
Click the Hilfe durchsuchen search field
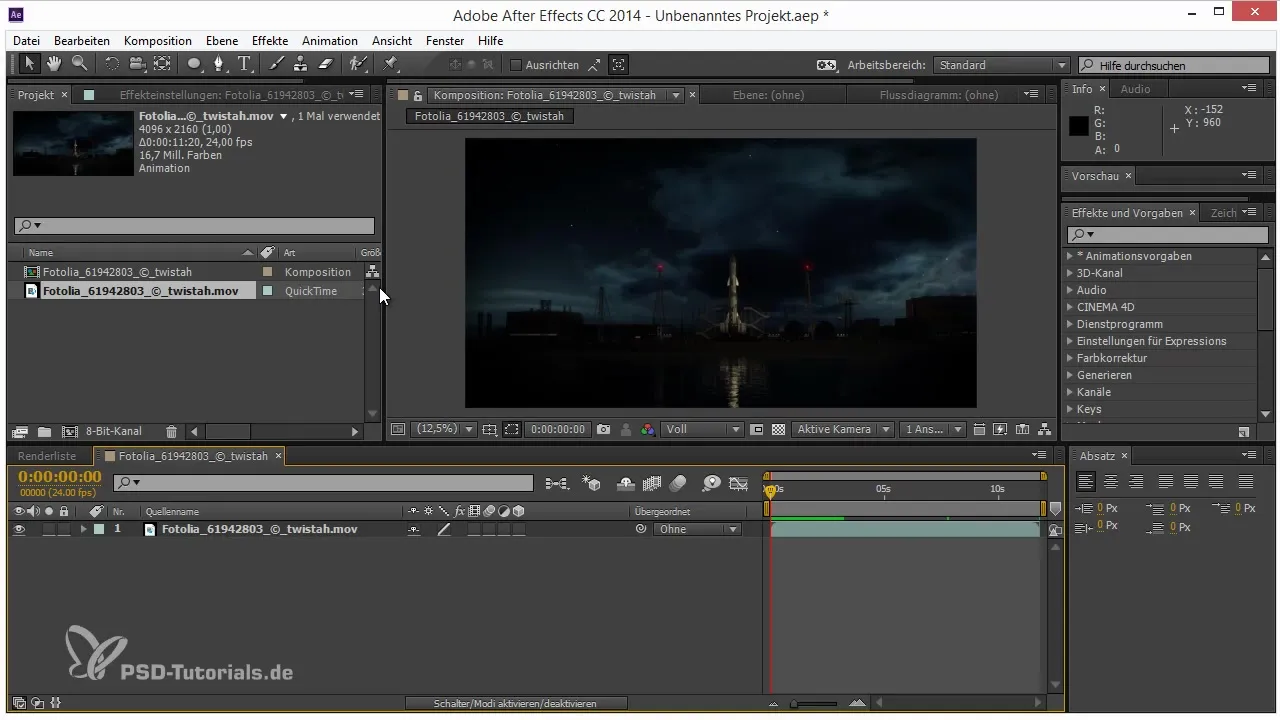[x=1172, y=65]
